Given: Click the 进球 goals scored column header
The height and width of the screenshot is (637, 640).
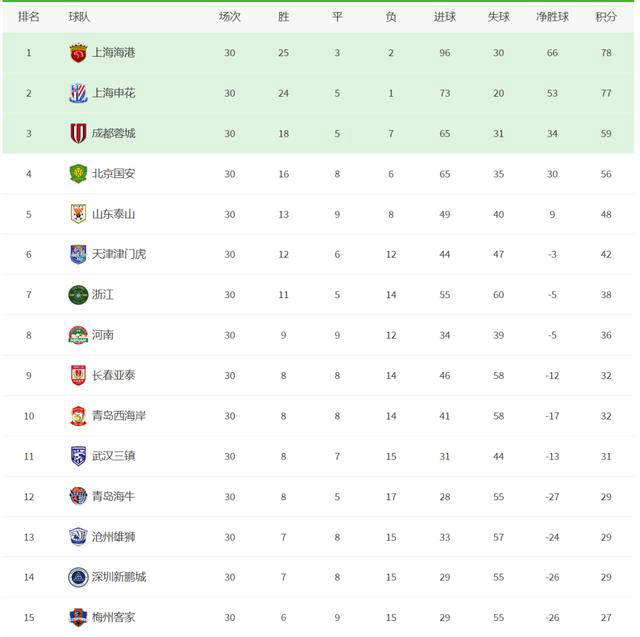Looking at the screenshot, I should 444,17.
